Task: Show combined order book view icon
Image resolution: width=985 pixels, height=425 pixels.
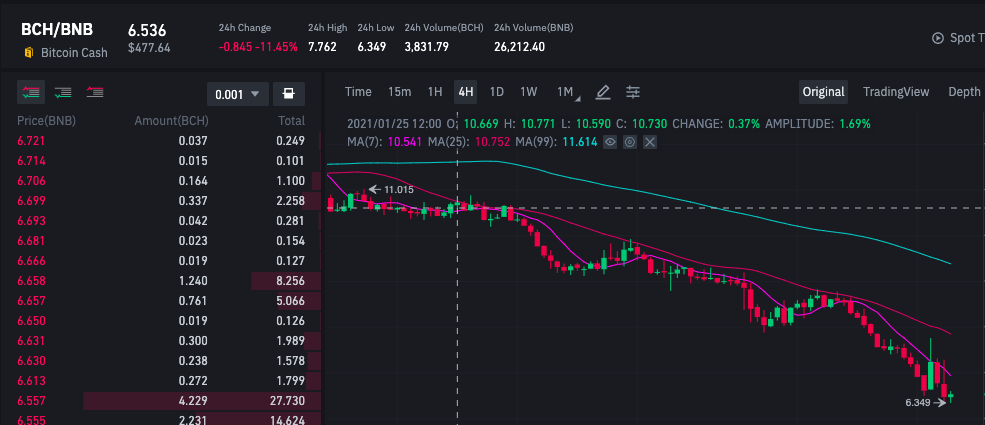Action: [x=31, y=93]
